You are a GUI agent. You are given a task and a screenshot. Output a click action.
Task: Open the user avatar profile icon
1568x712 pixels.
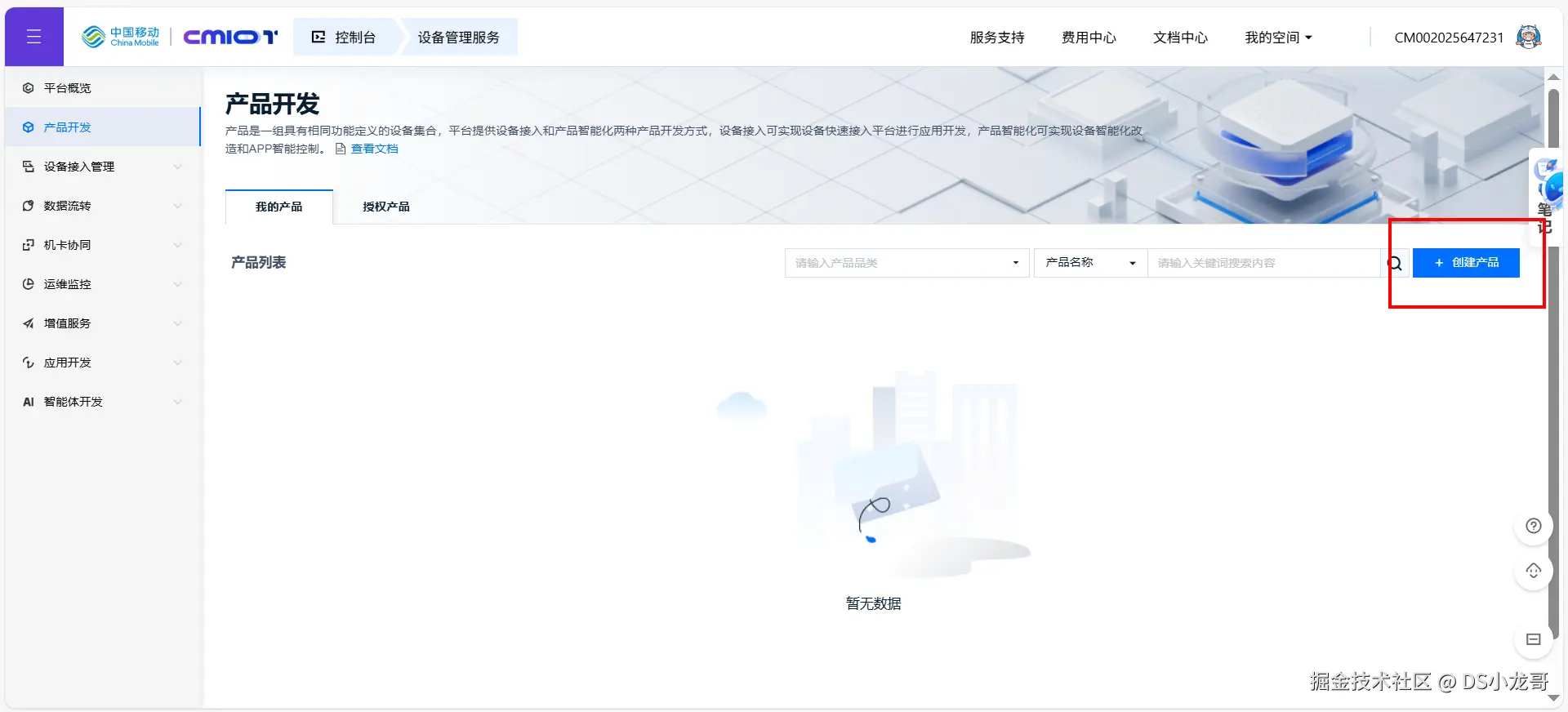pyautogui.click(x=1528, y=37)
